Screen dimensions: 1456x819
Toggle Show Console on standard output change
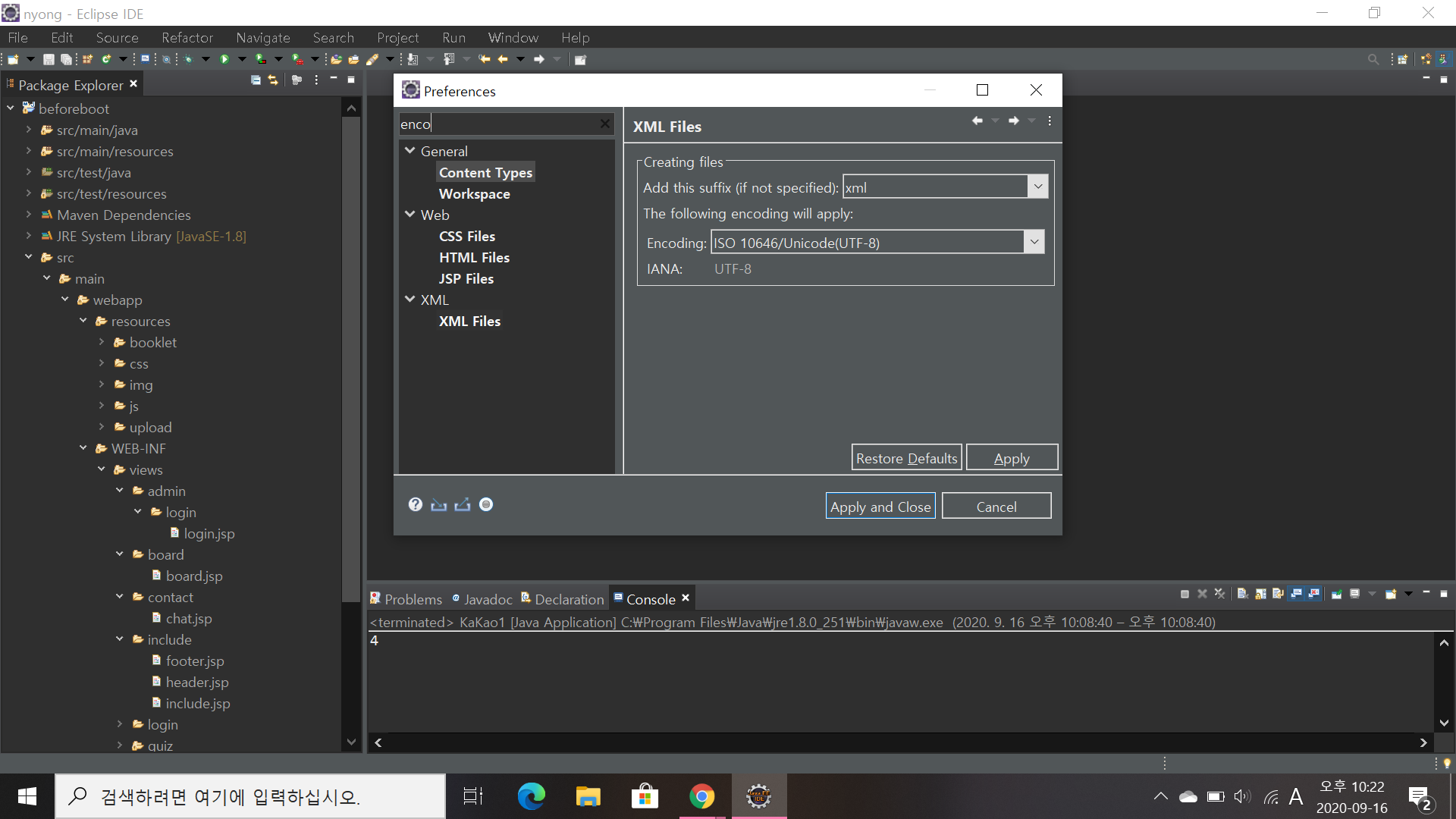point(1296,594)
